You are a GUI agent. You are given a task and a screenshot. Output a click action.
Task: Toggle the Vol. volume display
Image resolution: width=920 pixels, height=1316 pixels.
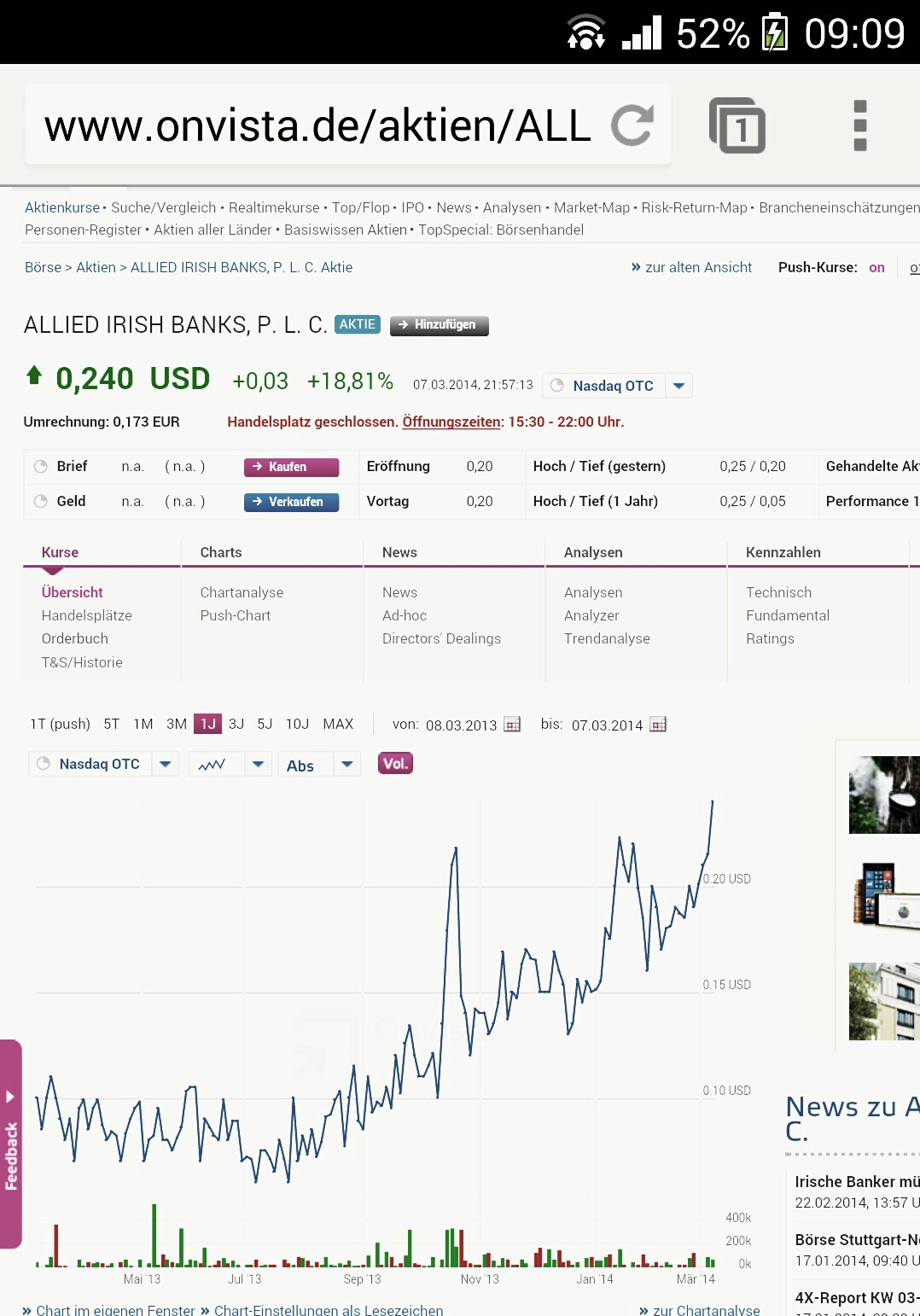click(x=395, y=764)
